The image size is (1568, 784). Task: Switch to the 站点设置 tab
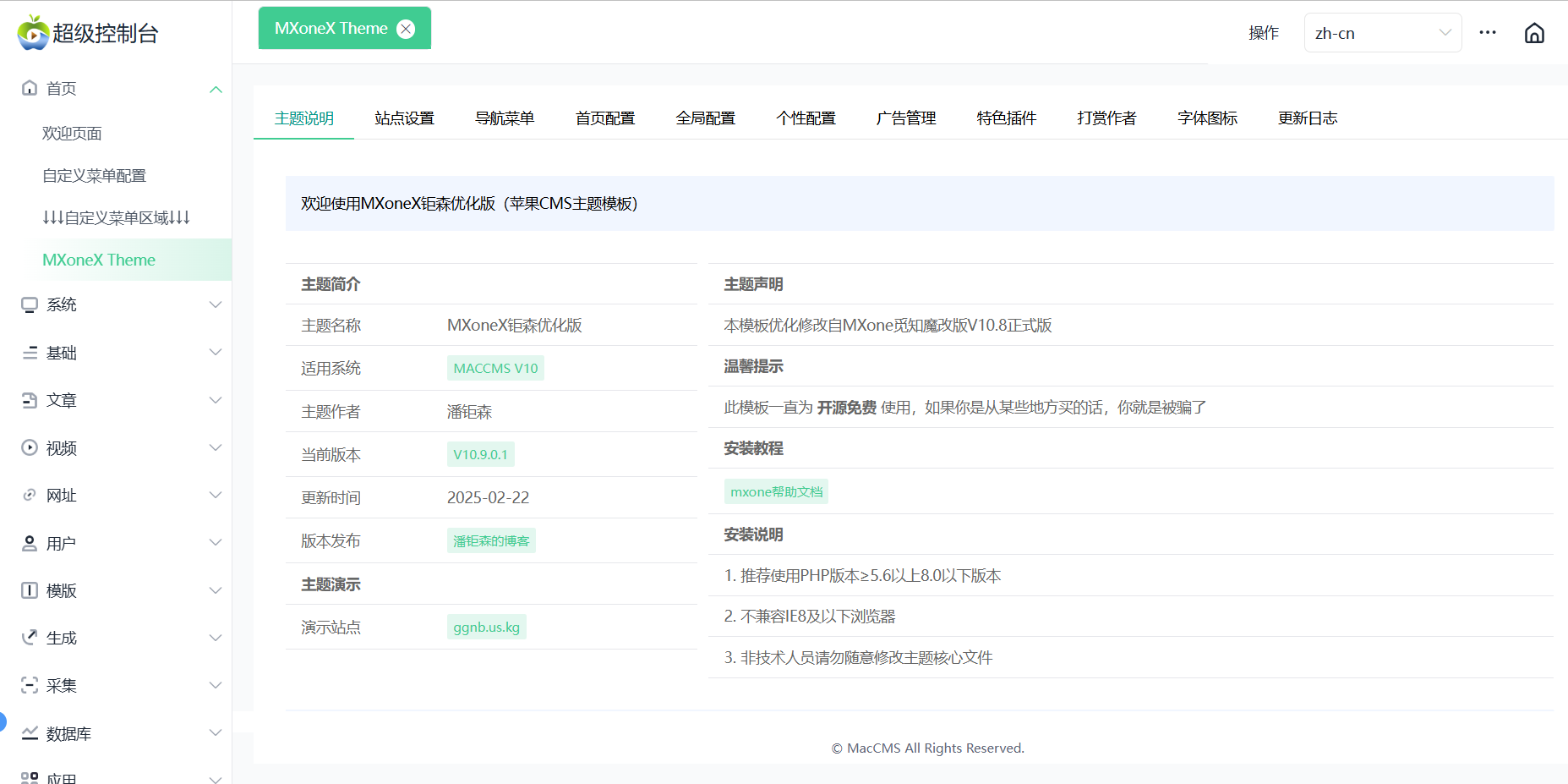(x=404, y=118)
